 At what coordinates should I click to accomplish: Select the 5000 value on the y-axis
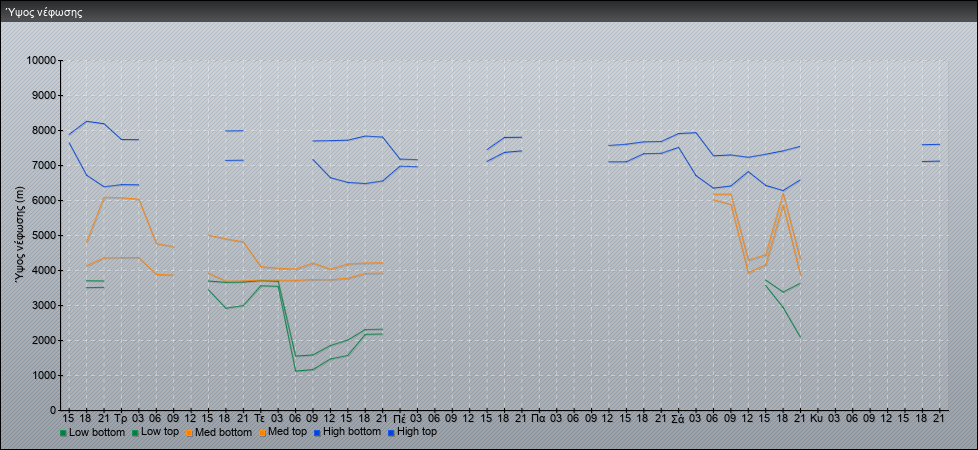44,235
